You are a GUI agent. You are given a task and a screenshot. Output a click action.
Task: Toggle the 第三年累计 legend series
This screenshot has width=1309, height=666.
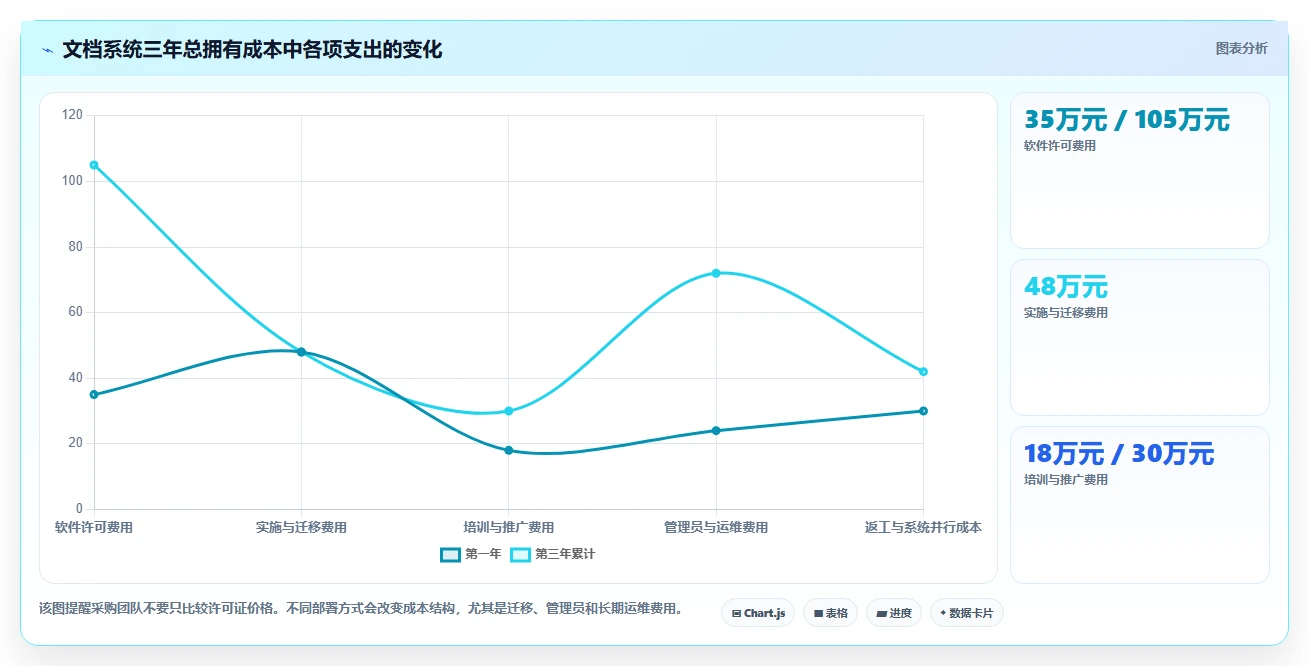(553, 554)
